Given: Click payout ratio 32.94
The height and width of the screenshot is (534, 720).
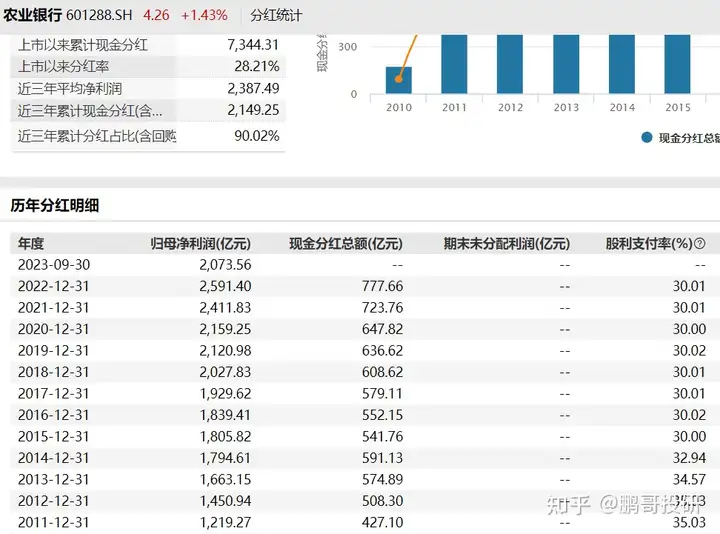Looking at the screenshot, I should (689, 458).
